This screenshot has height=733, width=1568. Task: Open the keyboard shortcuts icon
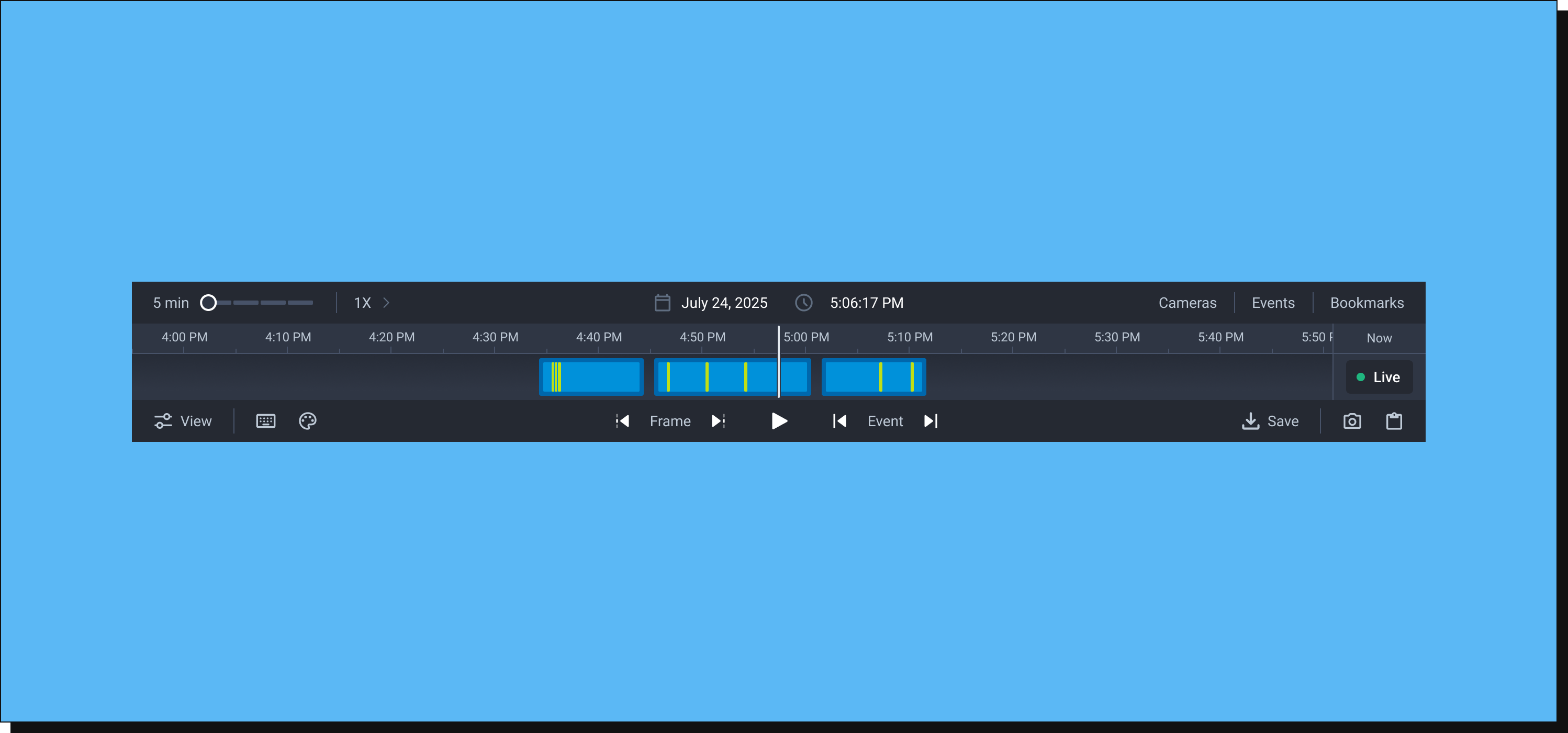click(265, 420)
